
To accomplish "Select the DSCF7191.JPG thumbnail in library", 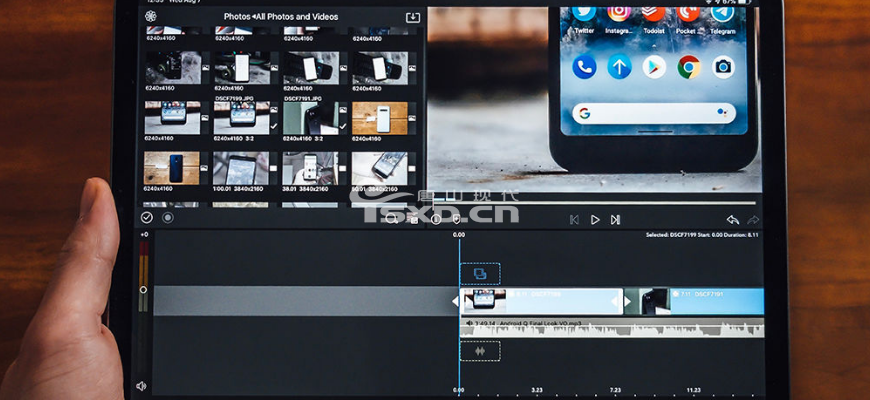I will click(311, 118).
